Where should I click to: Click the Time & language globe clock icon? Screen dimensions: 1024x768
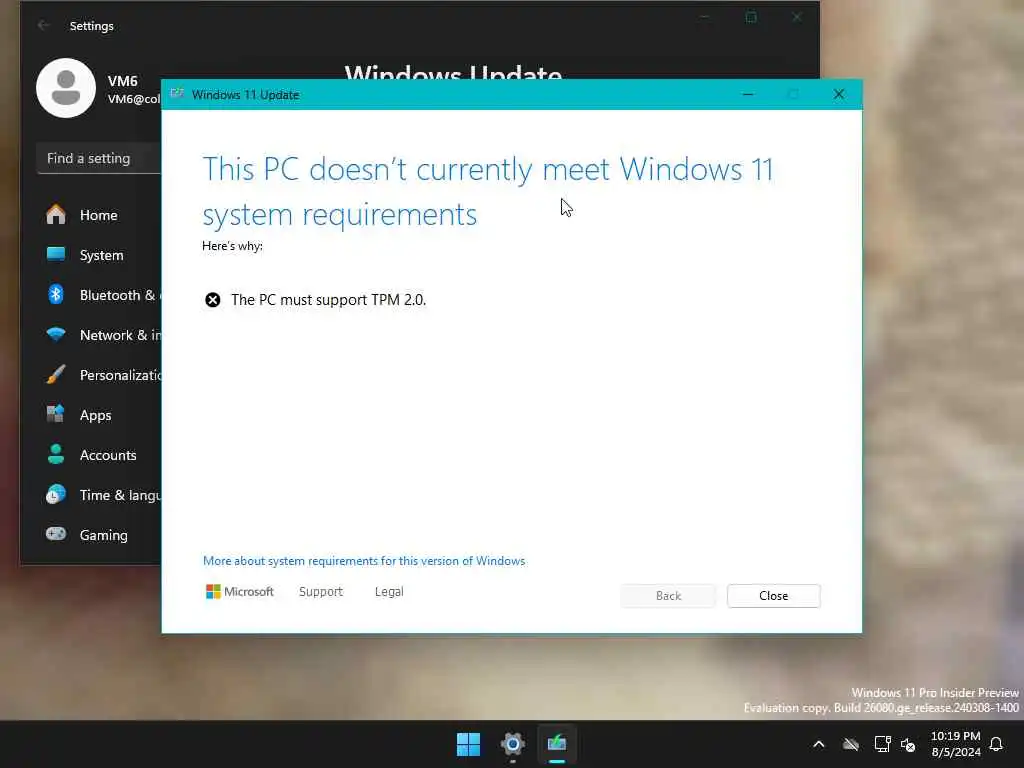[x=56, y=494]
